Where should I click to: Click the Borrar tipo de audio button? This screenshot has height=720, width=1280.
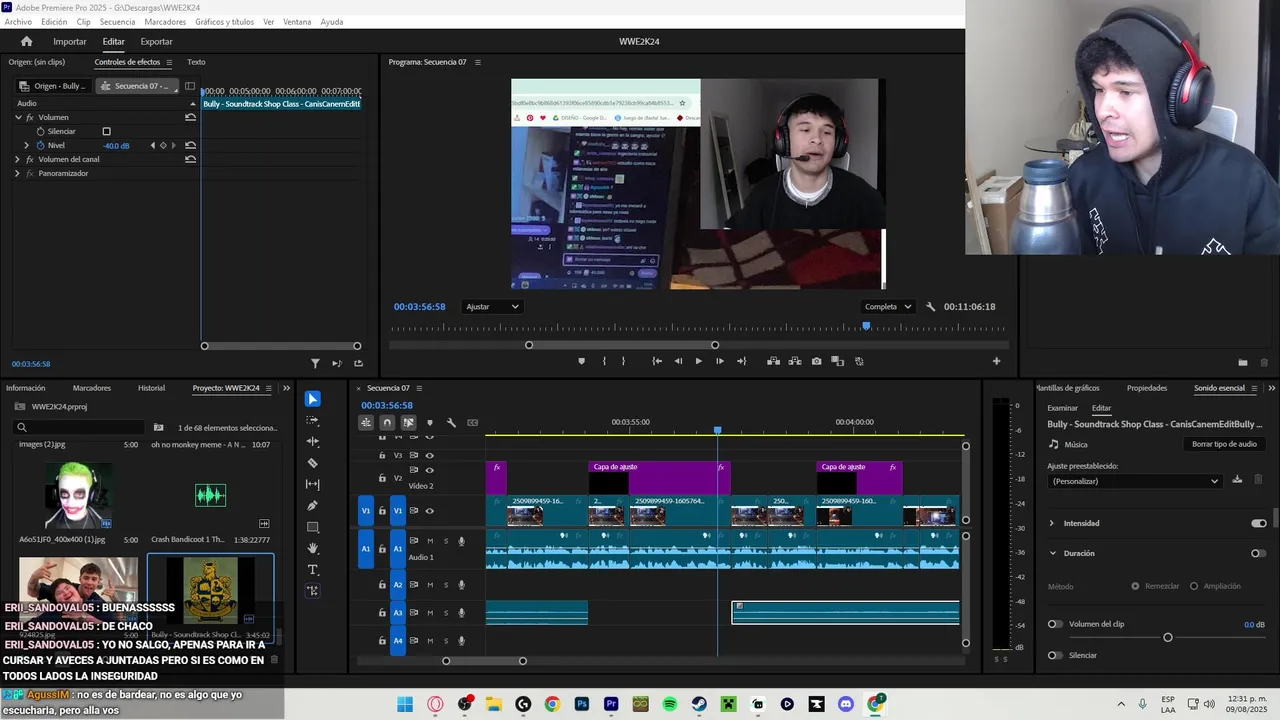[1225, 444]
